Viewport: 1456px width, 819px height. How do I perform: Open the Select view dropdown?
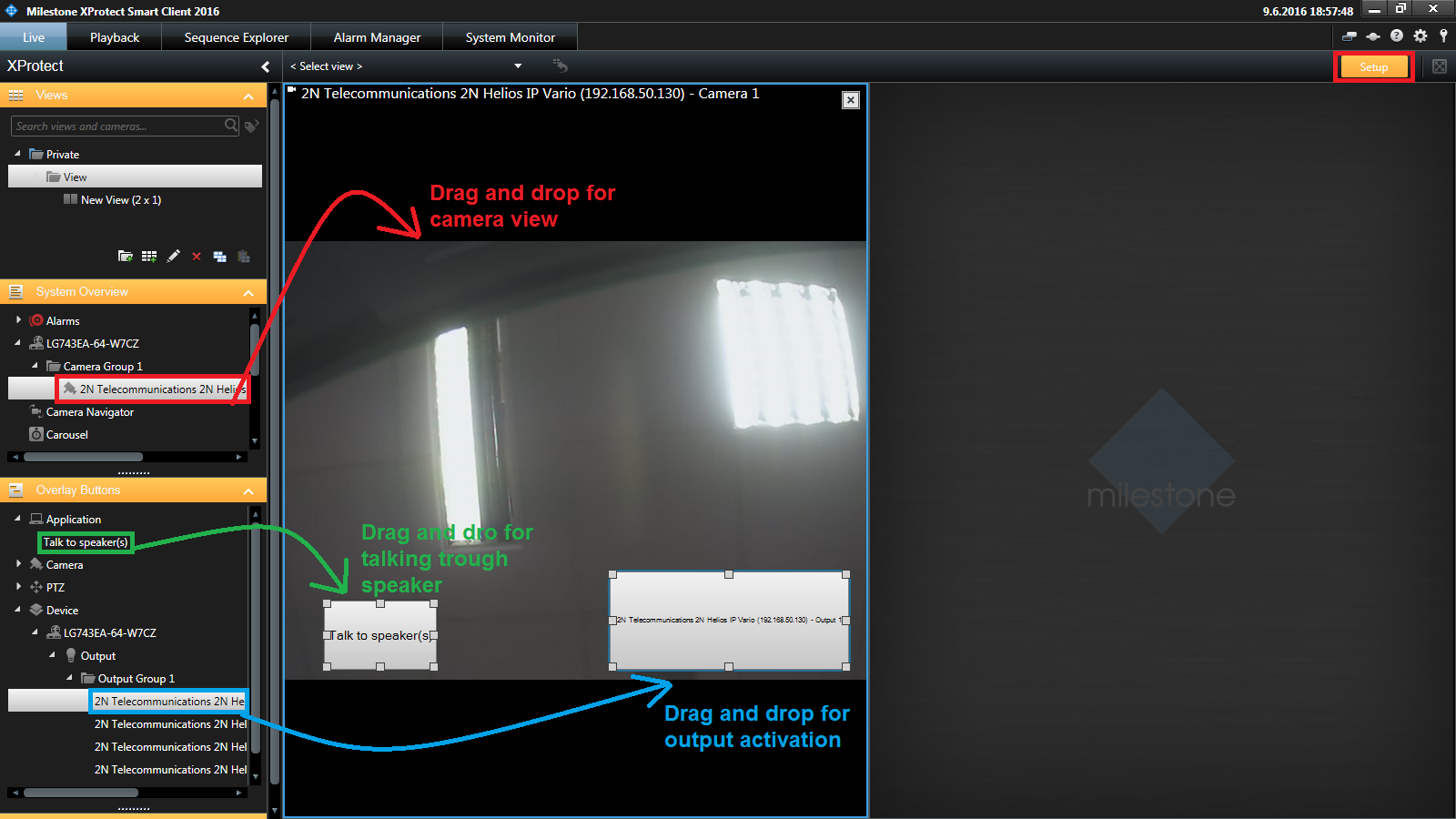coord(518,66)
